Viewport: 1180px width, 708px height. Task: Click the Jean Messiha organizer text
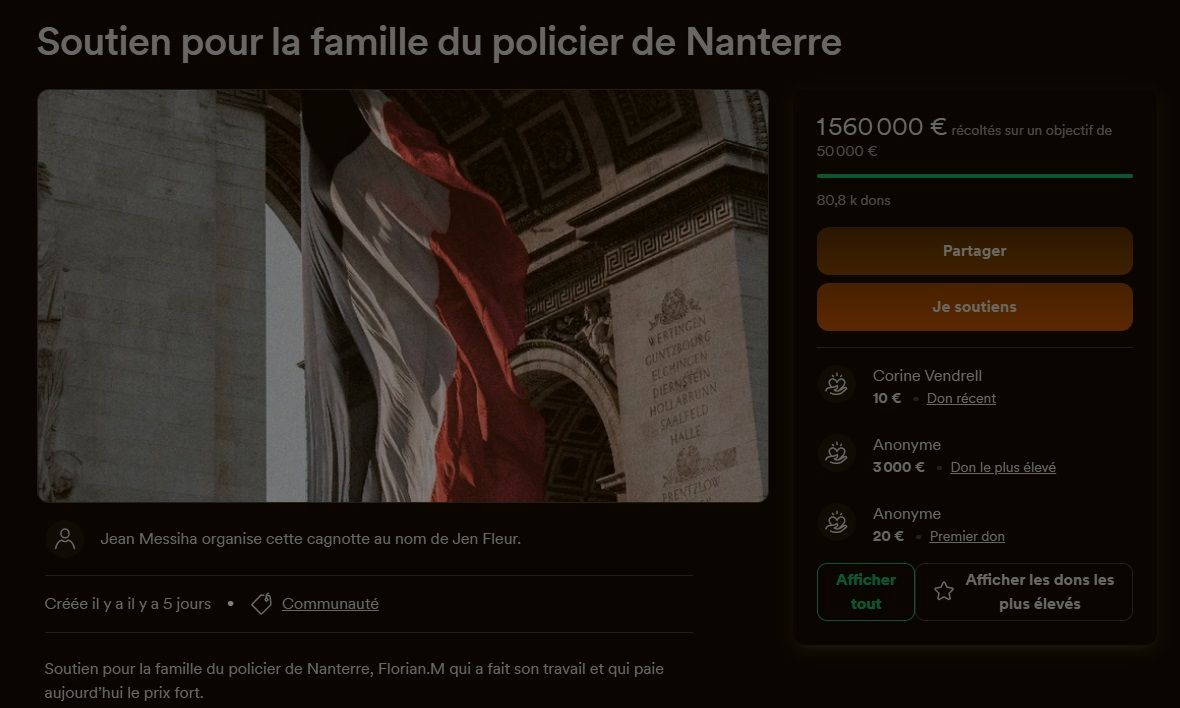pos(310,539)
